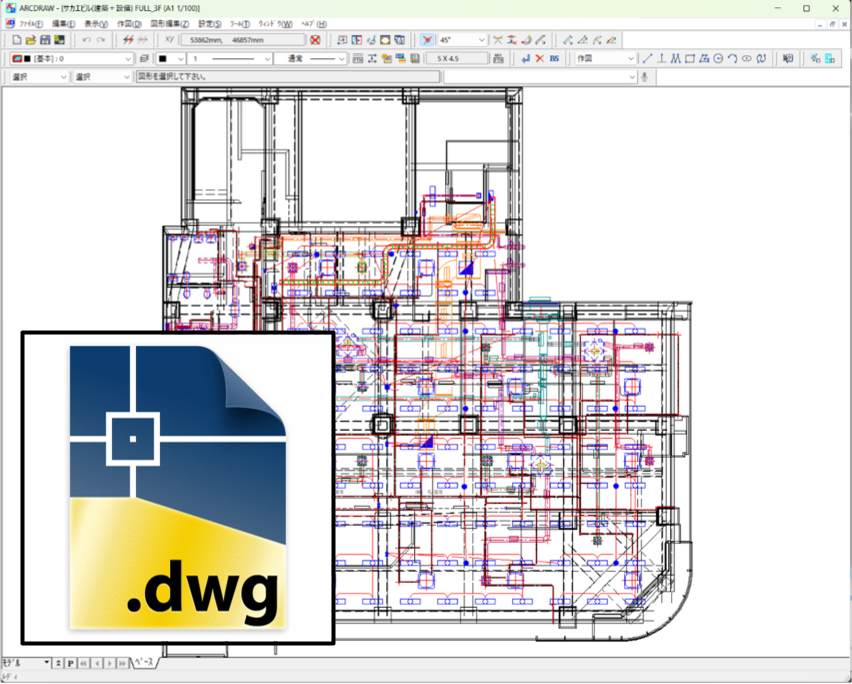Save drawing with floppy disk icon
The width and height of the screenshot is (852, 684).
pos(45,40)
